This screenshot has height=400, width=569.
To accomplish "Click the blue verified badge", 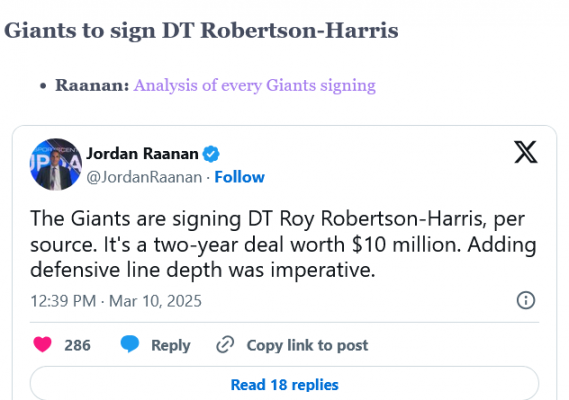I will click(x=211, y=154).
